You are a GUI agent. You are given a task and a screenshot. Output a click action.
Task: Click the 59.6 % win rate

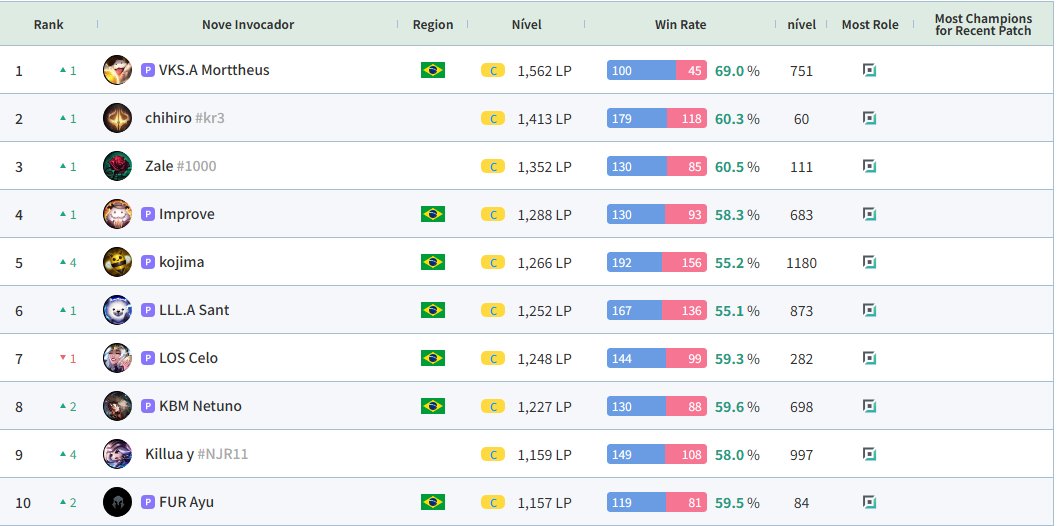[x=737, y=406]
